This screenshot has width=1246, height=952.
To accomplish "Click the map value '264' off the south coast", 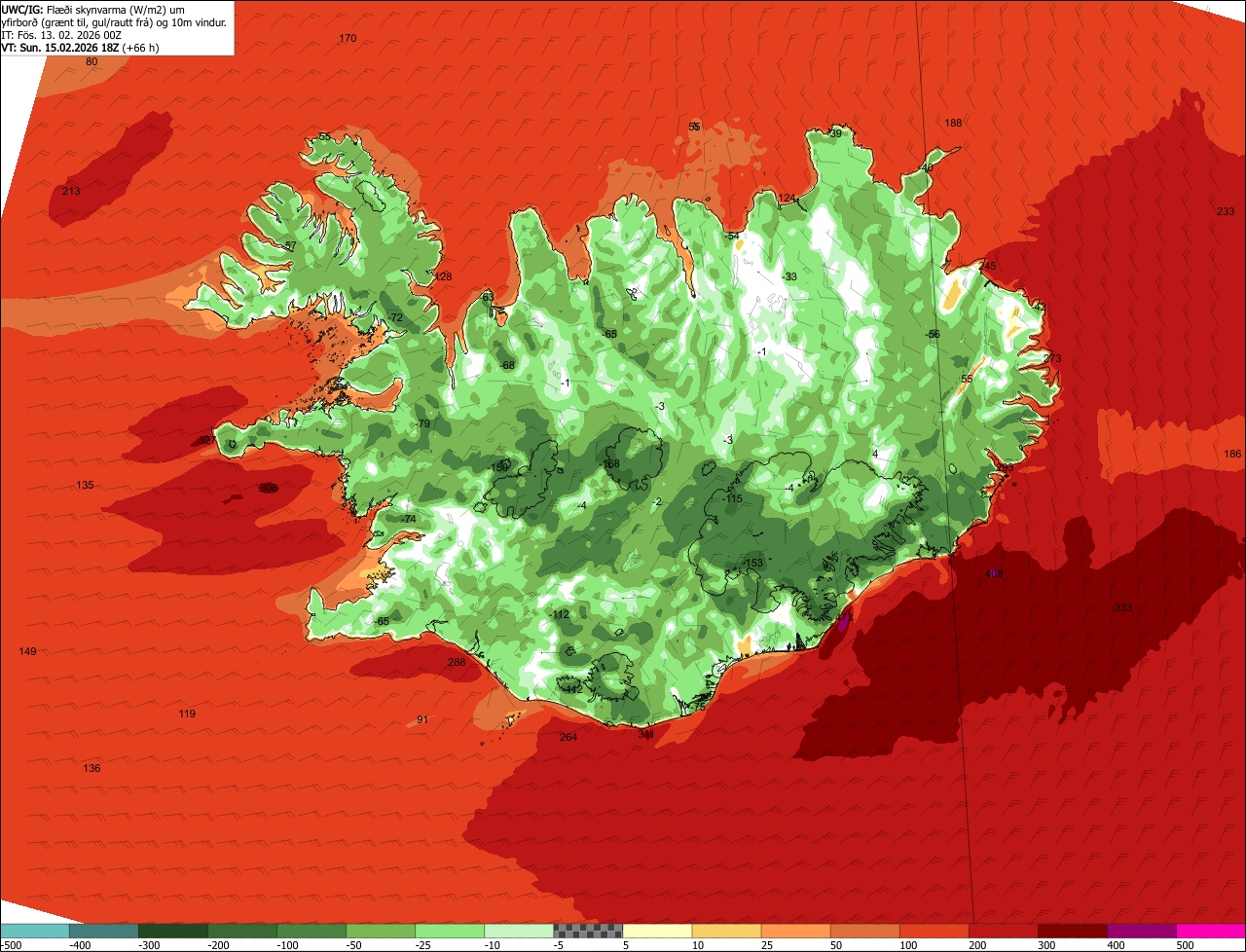I will coord(568,737).
